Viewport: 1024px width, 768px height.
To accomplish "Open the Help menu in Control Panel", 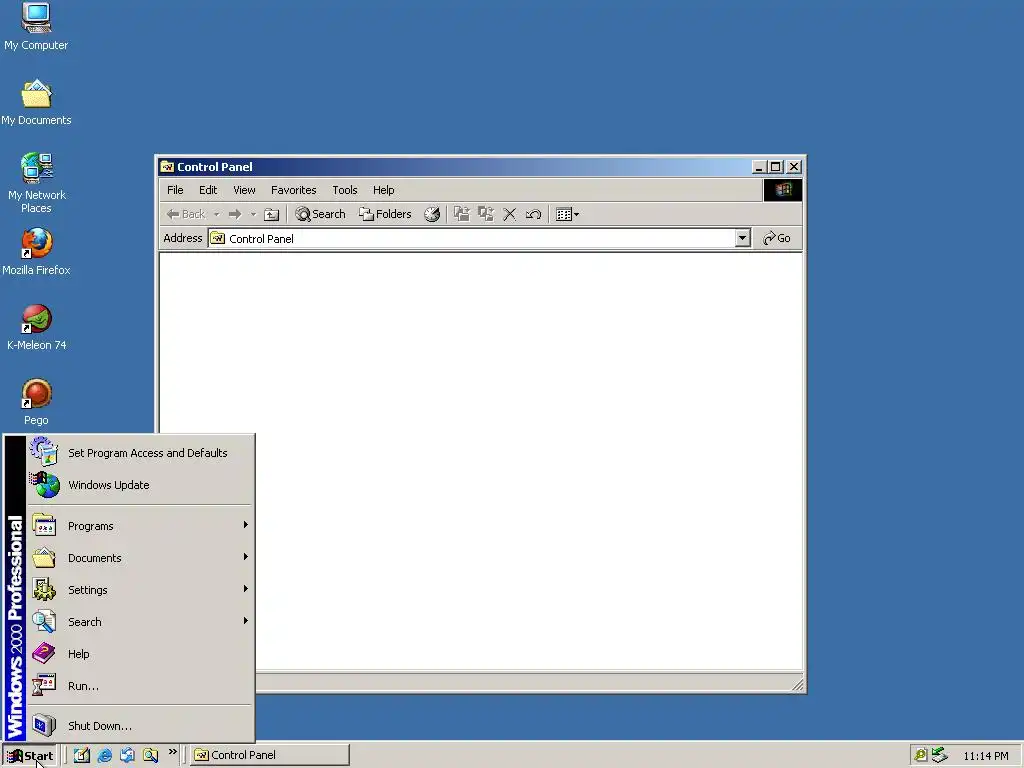I will pos(383,190).
